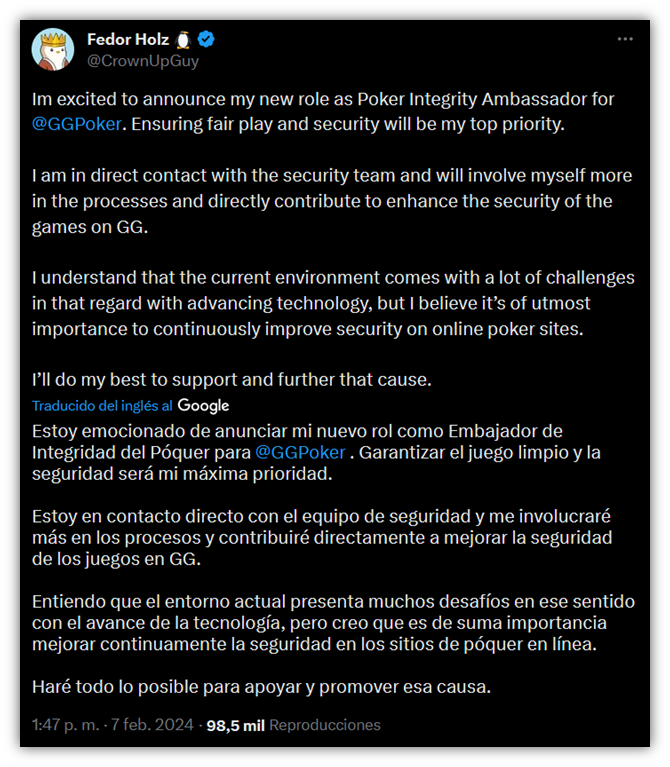The height and width of the screenshot is (767, 670).
Task: Open the three-dot more options menu
Action: tap(625, 39)
